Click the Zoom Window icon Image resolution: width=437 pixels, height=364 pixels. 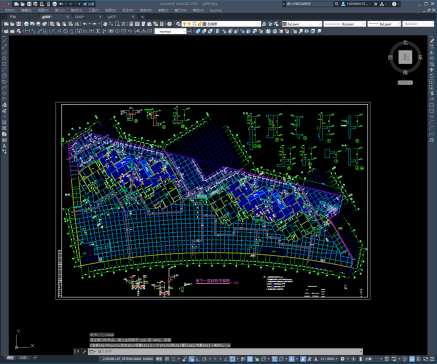(117, 24)
